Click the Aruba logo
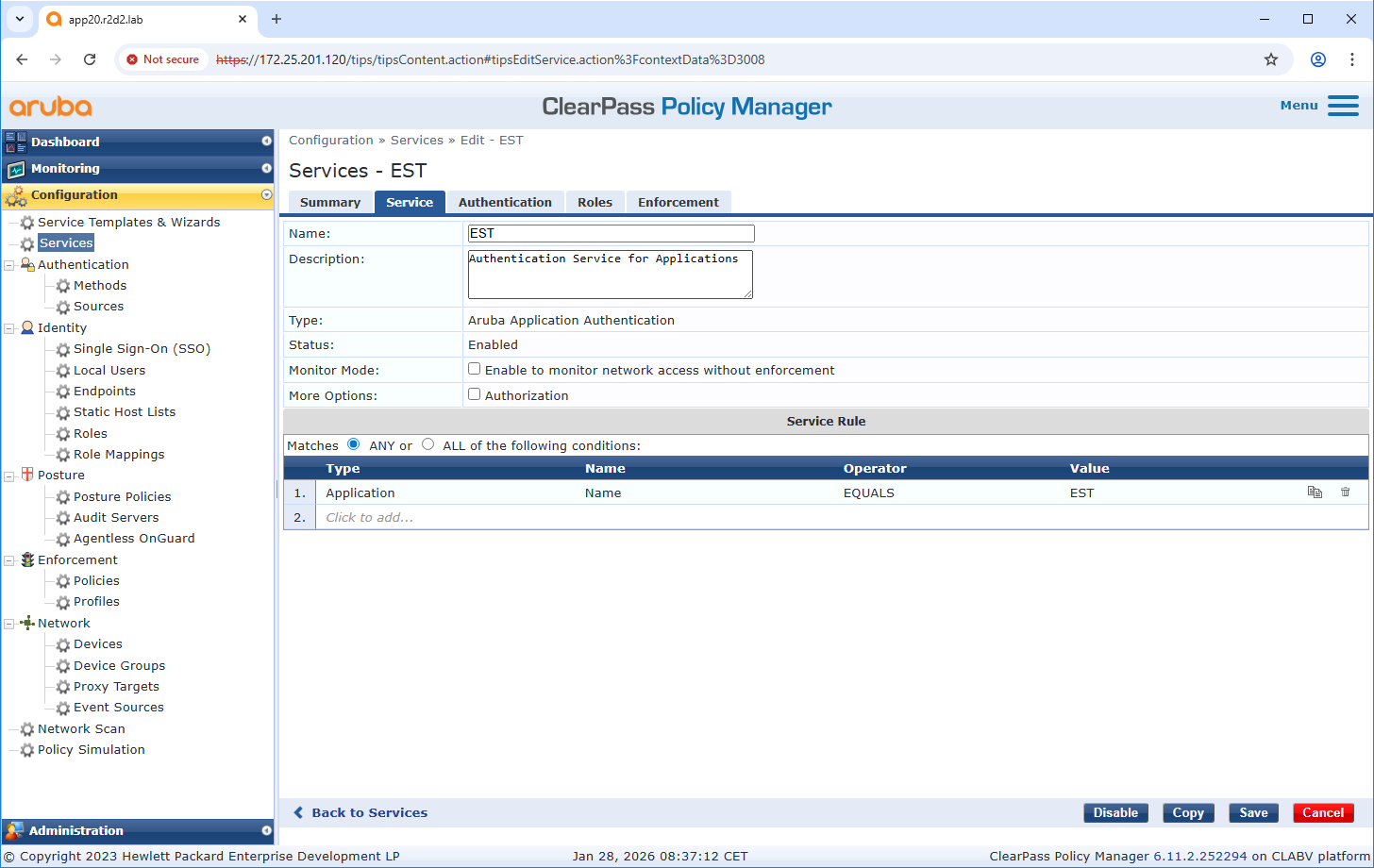 51,106
